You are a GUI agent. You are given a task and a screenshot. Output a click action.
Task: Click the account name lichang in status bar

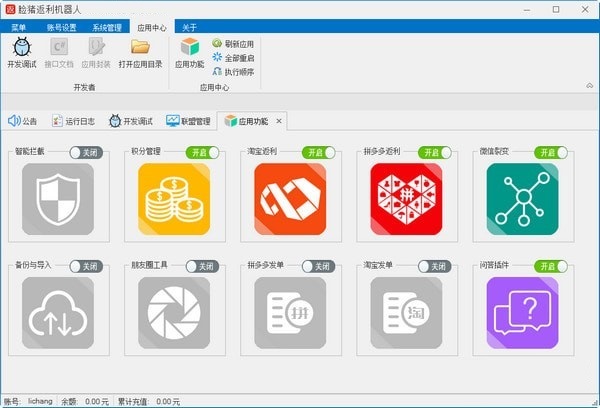tap(40, 401)
